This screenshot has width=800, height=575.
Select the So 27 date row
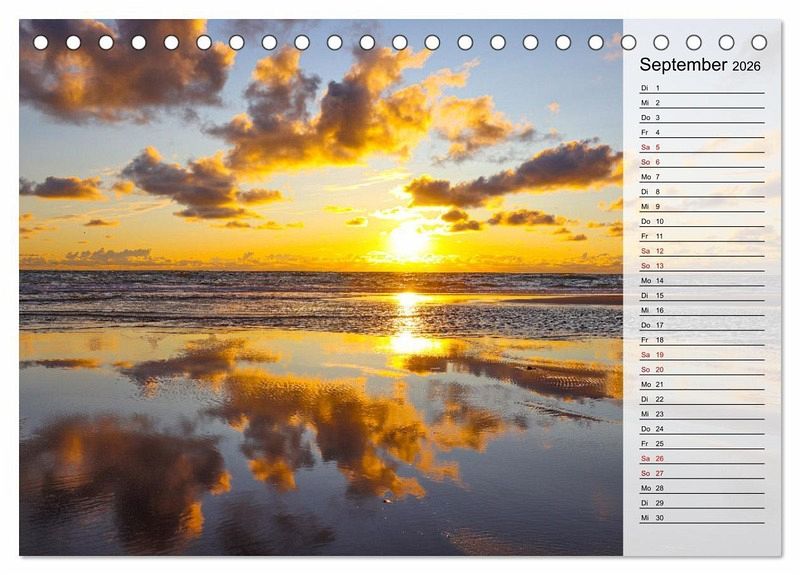pos(701,473)
